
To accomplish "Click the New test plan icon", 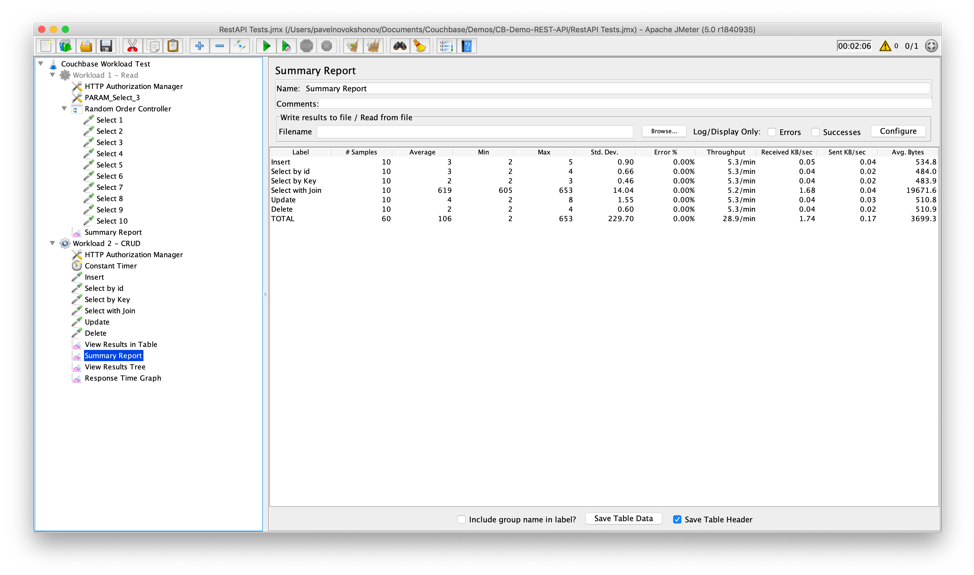I will coord(45,46).
